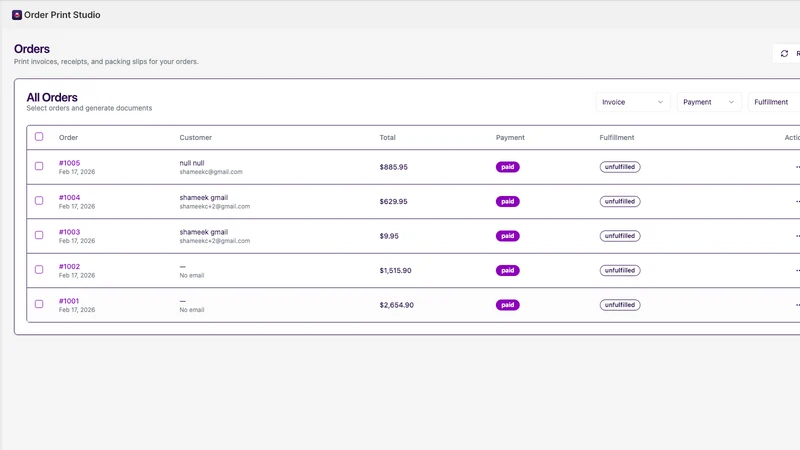Viewport: 800px width, 450px height.
Task: Click the Total column header
Action: click(387, 137)
